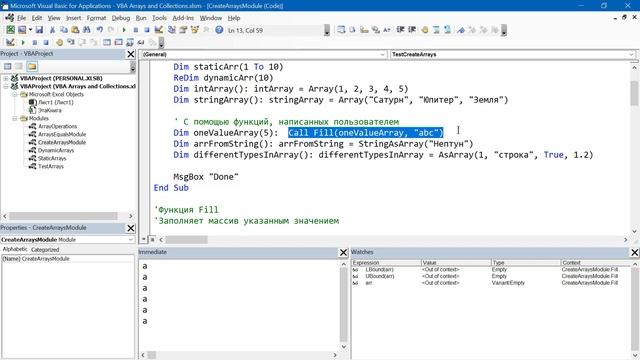
Task: Close the Project - VBAProject panel
Action: pyautogui.click(x=131, y=54)
